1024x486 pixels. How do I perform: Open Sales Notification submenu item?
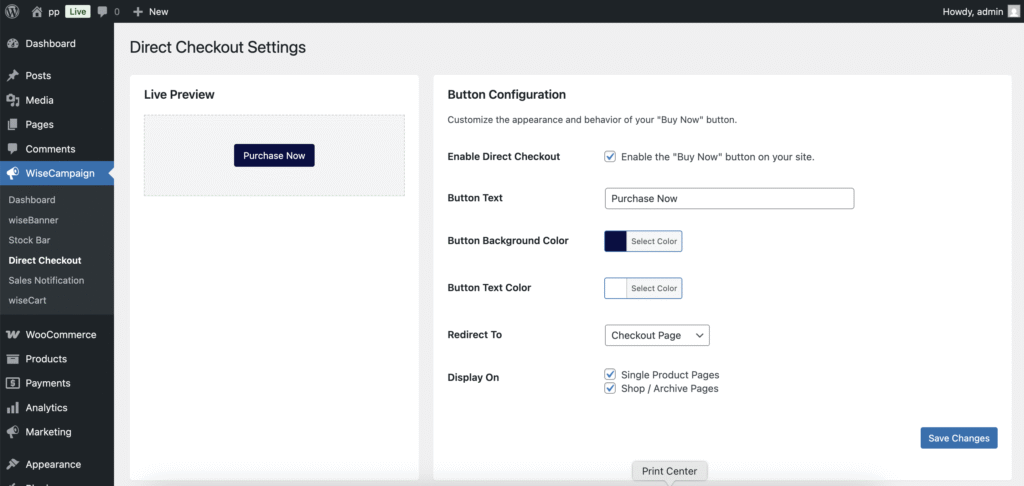coord(46,280)
